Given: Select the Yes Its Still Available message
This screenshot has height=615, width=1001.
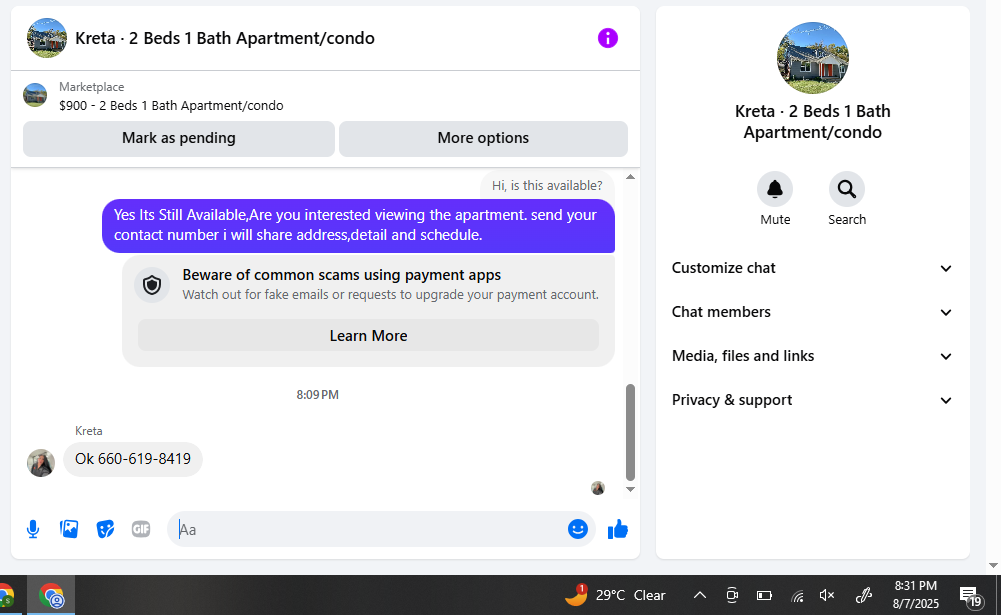Looking at the screenshot, I should point(358,225).
